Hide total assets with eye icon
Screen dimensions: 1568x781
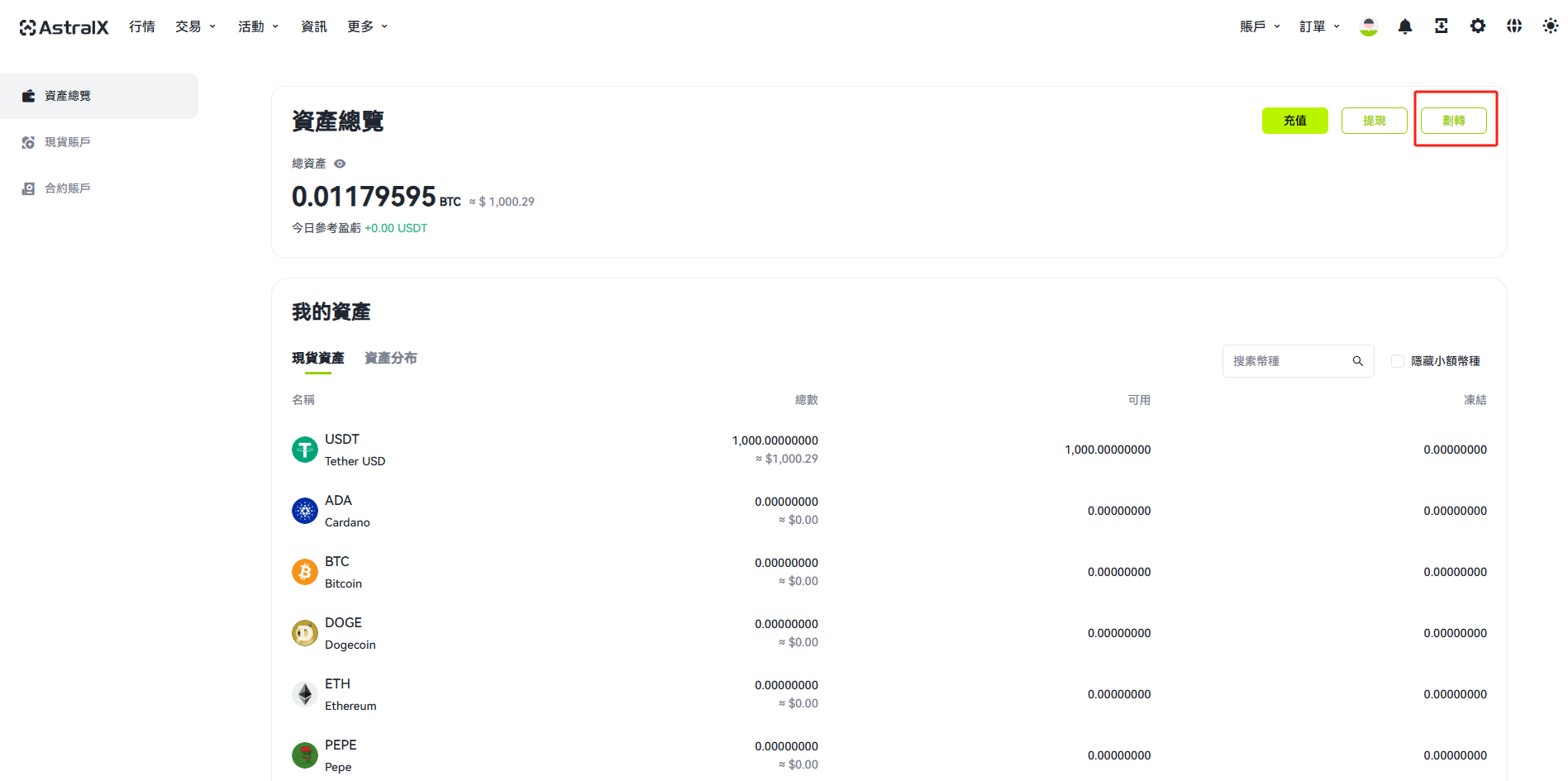340,164
